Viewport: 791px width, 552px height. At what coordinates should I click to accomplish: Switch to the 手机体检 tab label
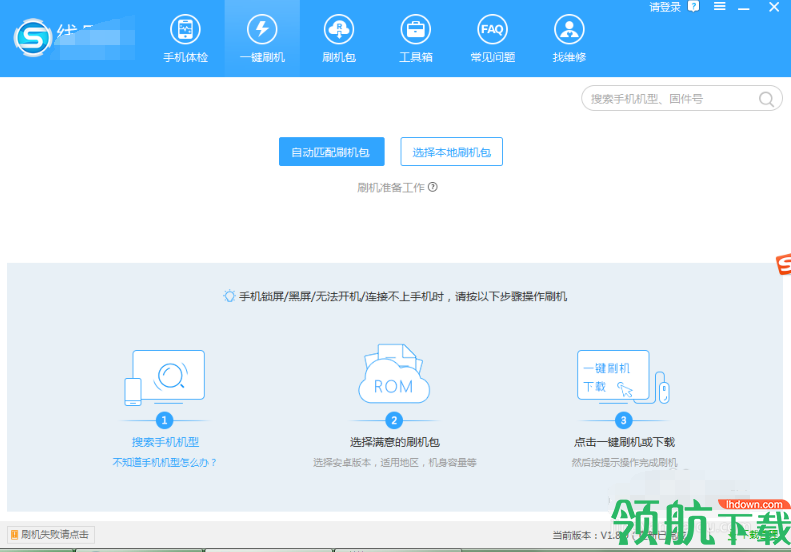click(x=185, y=57)
